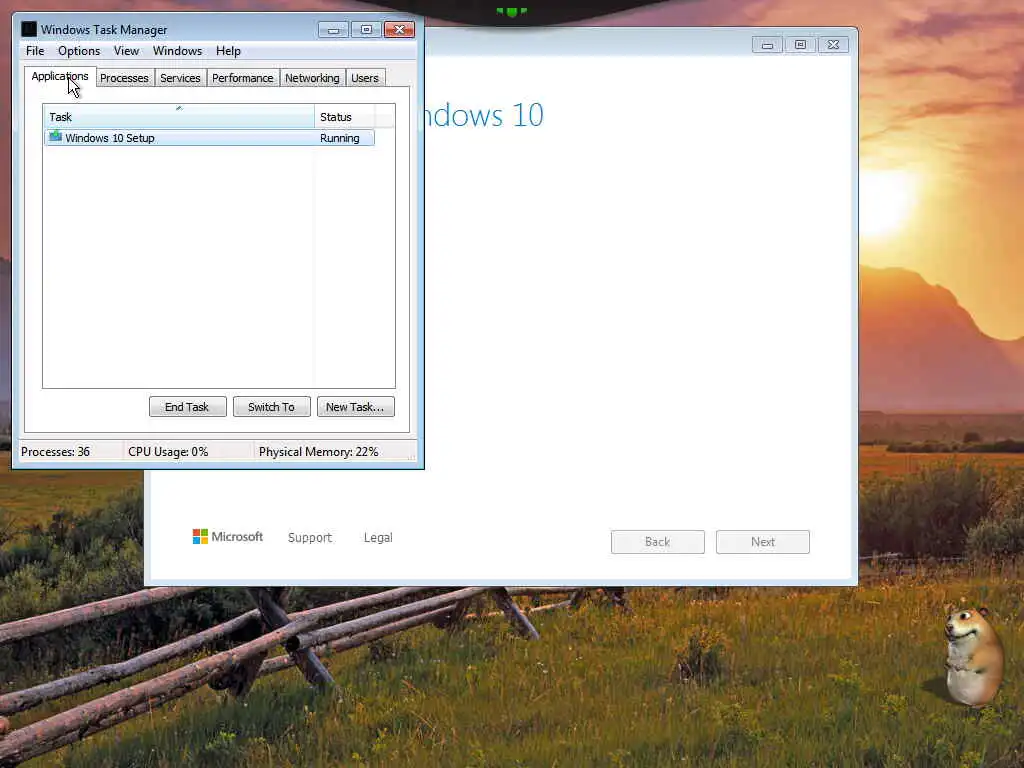Image resolution: width=1024 pixels, height=768 pixels.
Task: Sort by the Task column header
Action: [179, 117]
